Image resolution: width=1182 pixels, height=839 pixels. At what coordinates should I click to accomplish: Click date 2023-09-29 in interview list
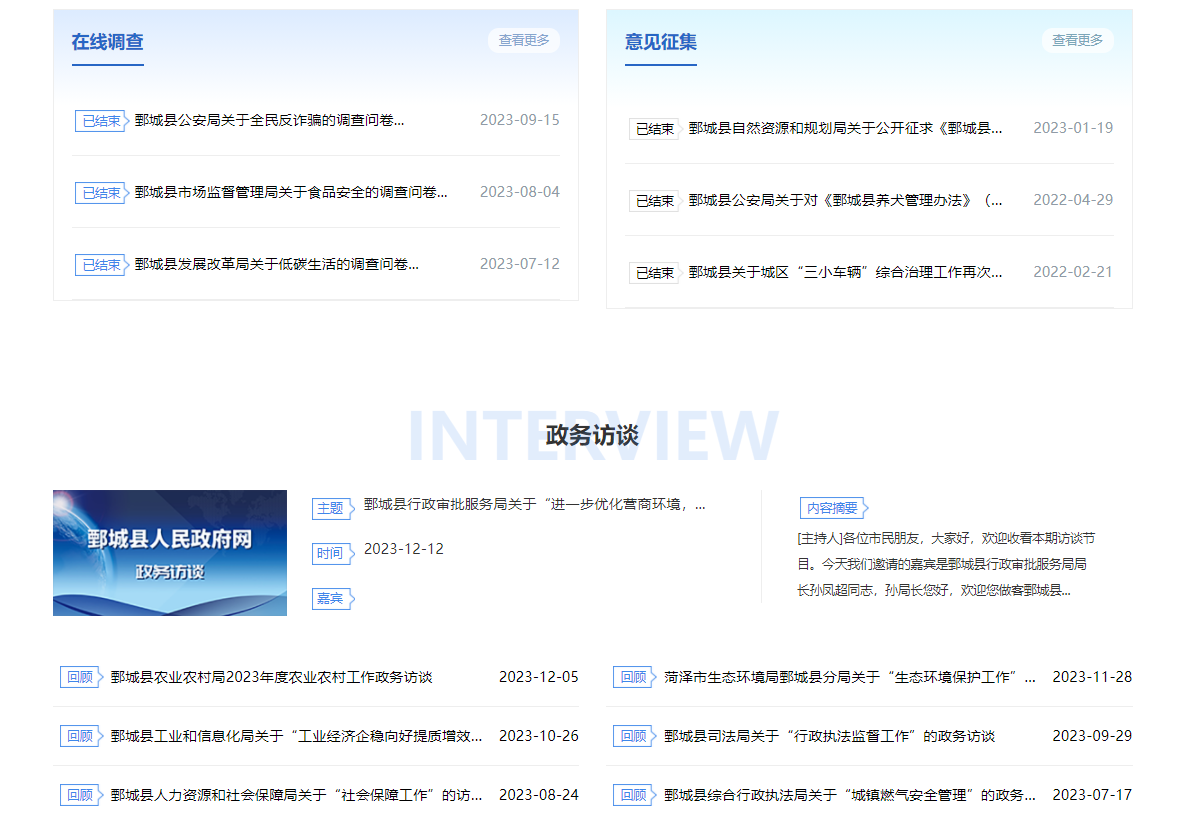tap(1092, 736)
